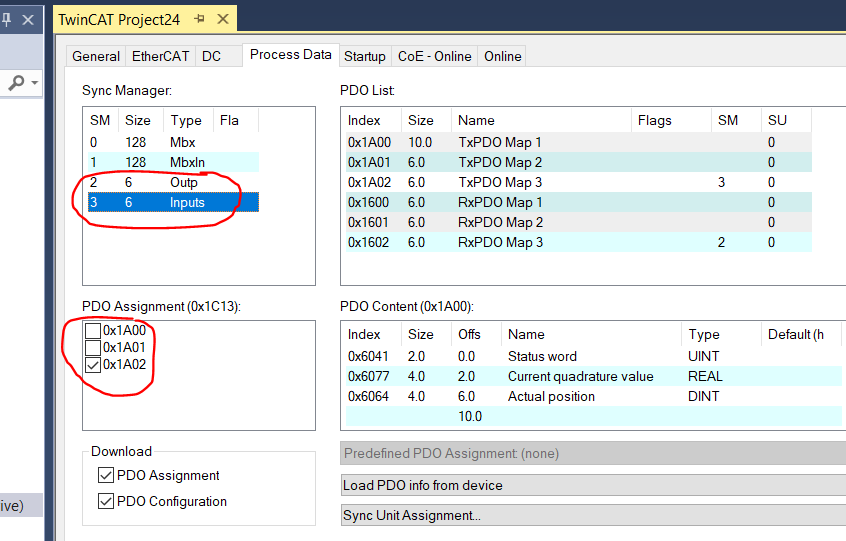Image resolution: width=846 pixels, height=541 pixels.
Task: Go to the CoE - Online tab
Action: (x=434, y=56)
